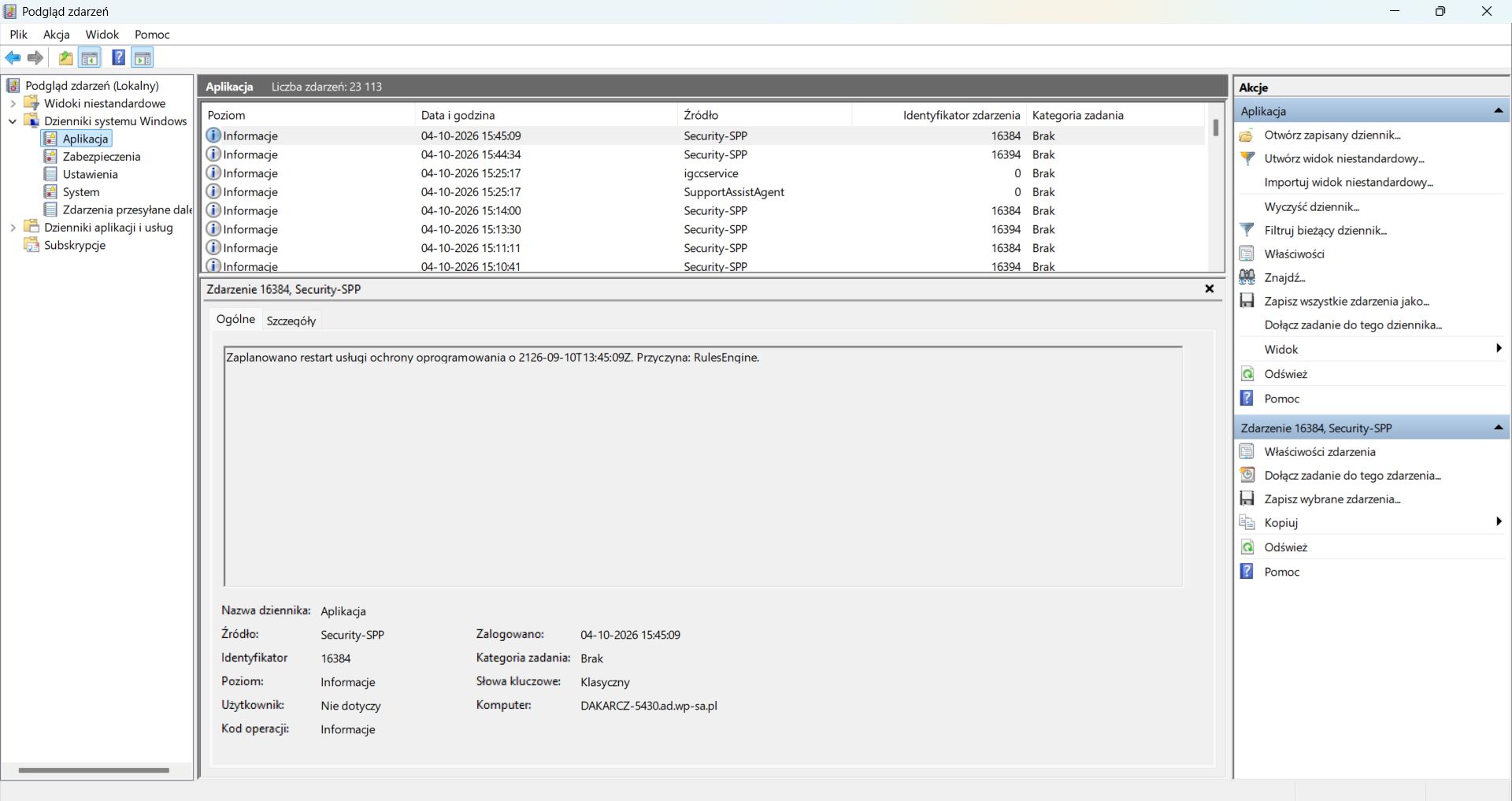Click the icon beside Utwórz widok niestandardowy

(x=1247, y=158)
